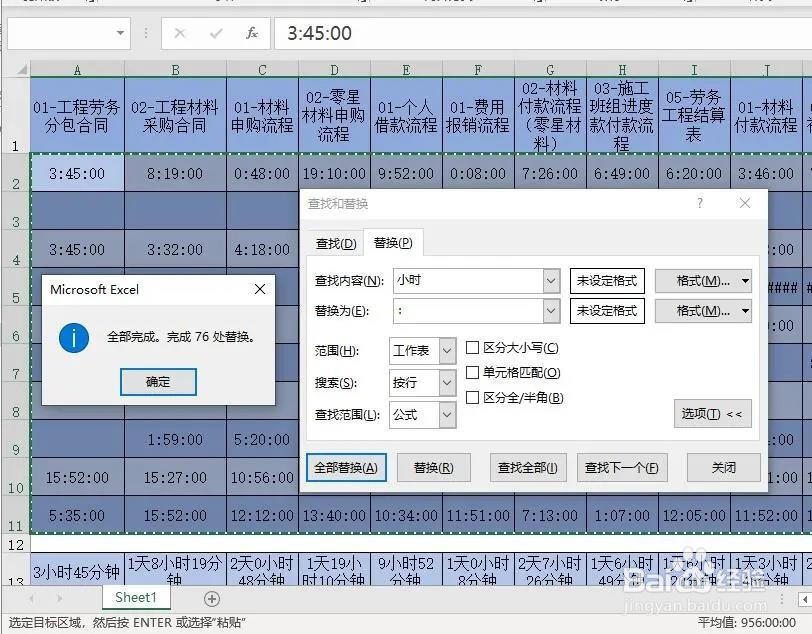The height and width of the screenshot is (634, 812).
Task: Enable the 区分全/半角(B) checkbox
Action: pyautogui.click(x=472, y=397)
